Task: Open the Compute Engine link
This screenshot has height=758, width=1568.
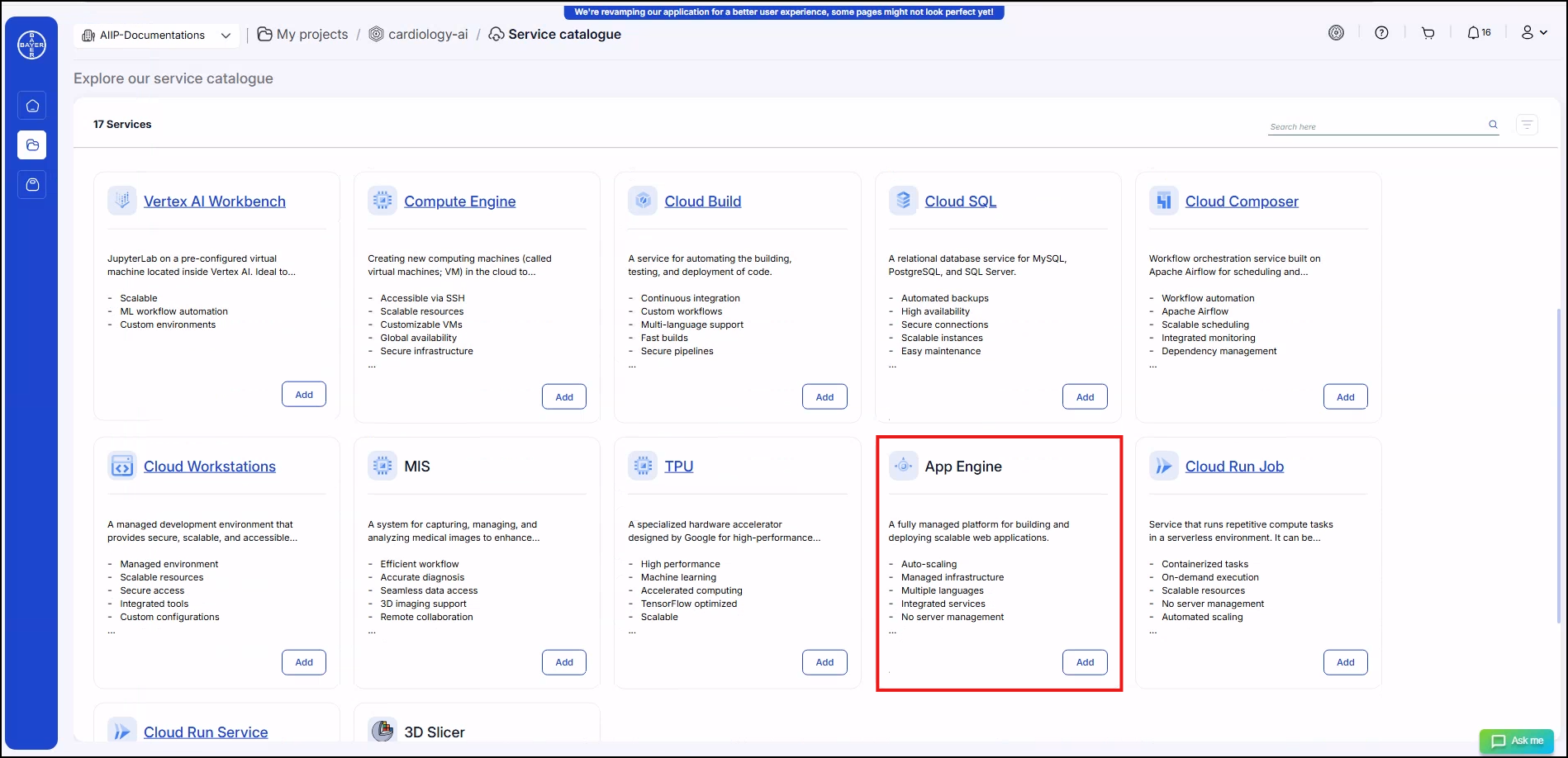Action: pyautogui.click(x=459, y=201)
